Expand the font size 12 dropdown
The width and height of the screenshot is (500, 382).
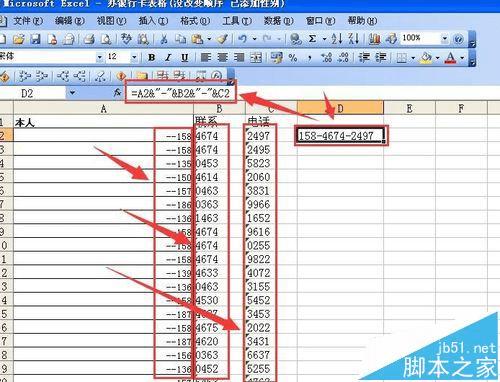coord(134,58)
